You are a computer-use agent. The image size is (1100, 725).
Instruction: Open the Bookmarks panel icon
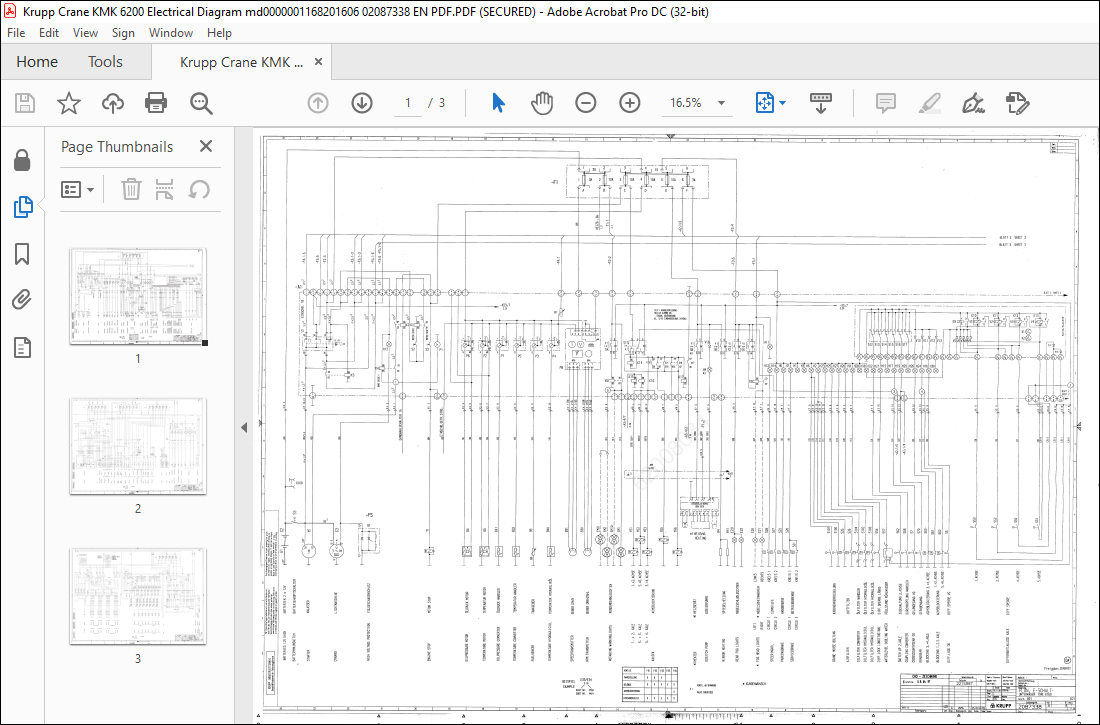[x=22, y=254]
